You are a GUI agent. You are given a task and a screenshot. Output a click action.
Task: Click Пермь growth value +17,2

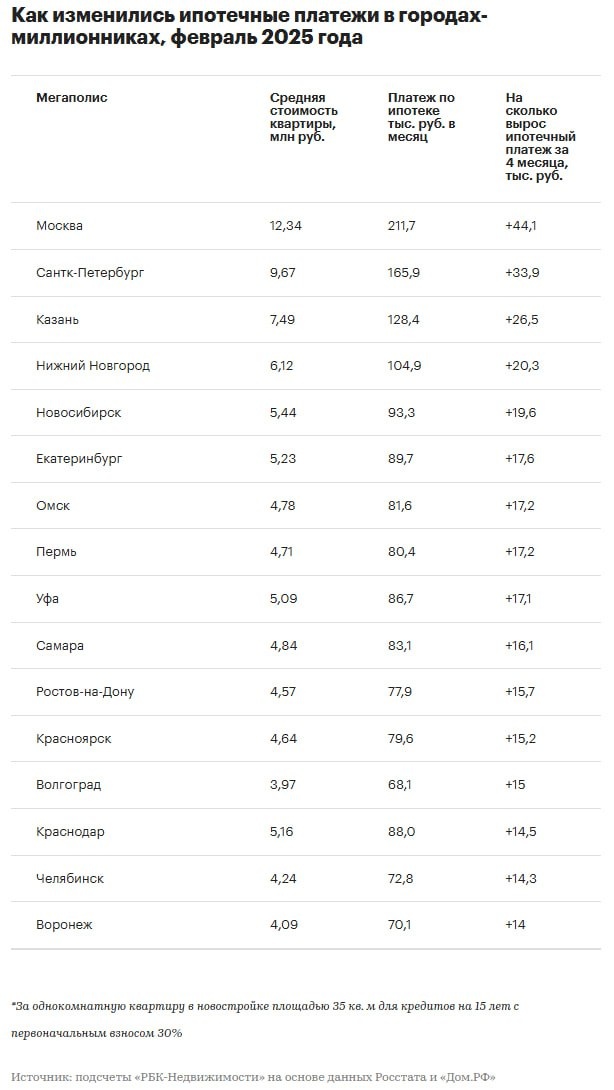coord(520,552)
